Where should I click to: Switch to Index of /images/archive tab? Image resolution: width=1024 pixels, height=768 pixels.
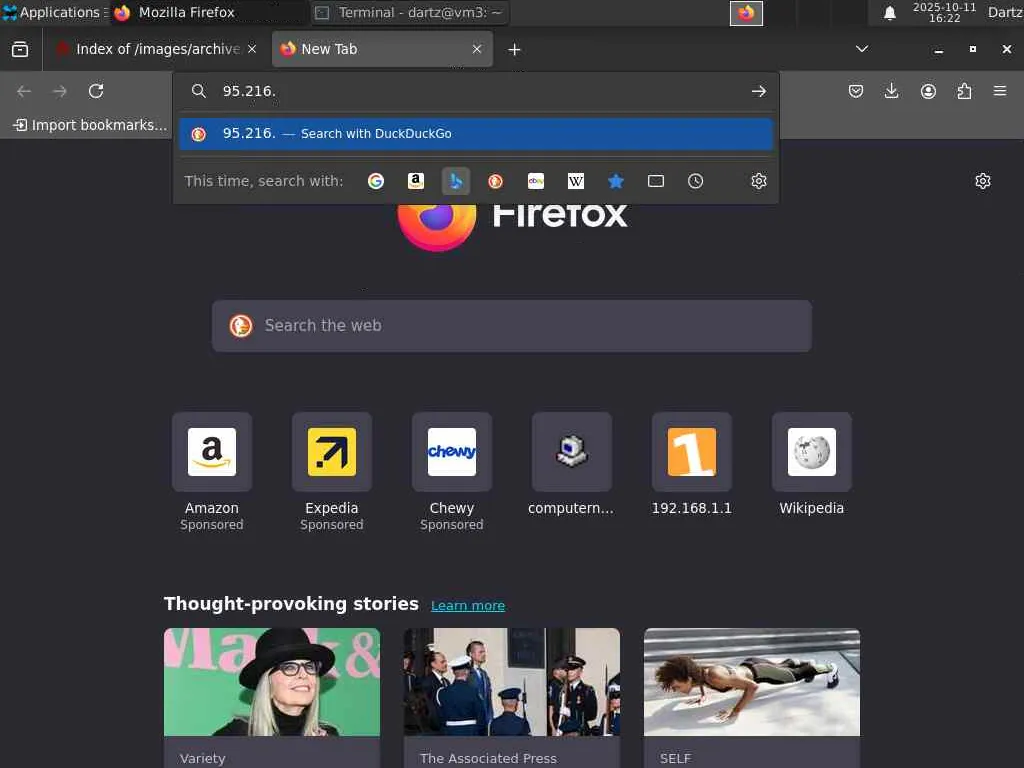[x=150, y=49]
